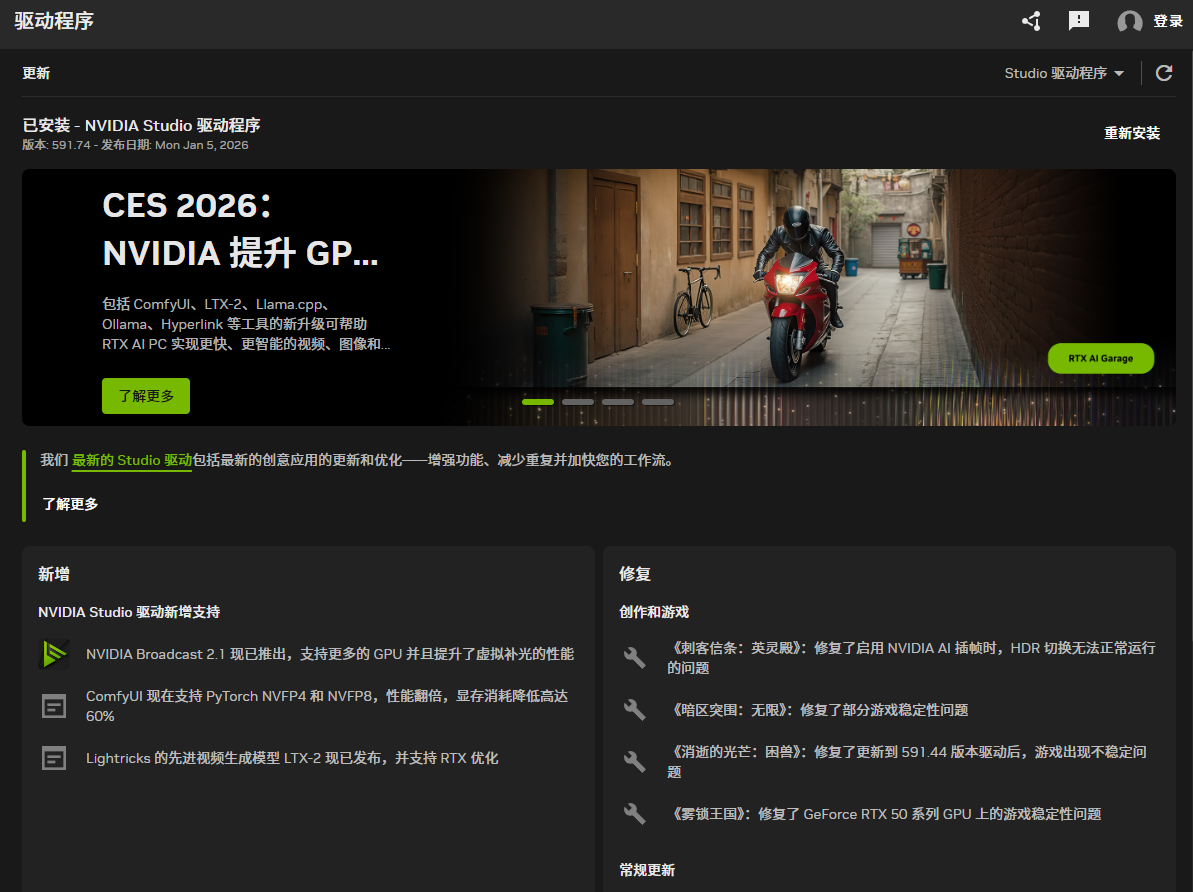This screenshot has height=892, width=1193.
Task: Jump to the fourth banner carousel slide
Action: 658,402
